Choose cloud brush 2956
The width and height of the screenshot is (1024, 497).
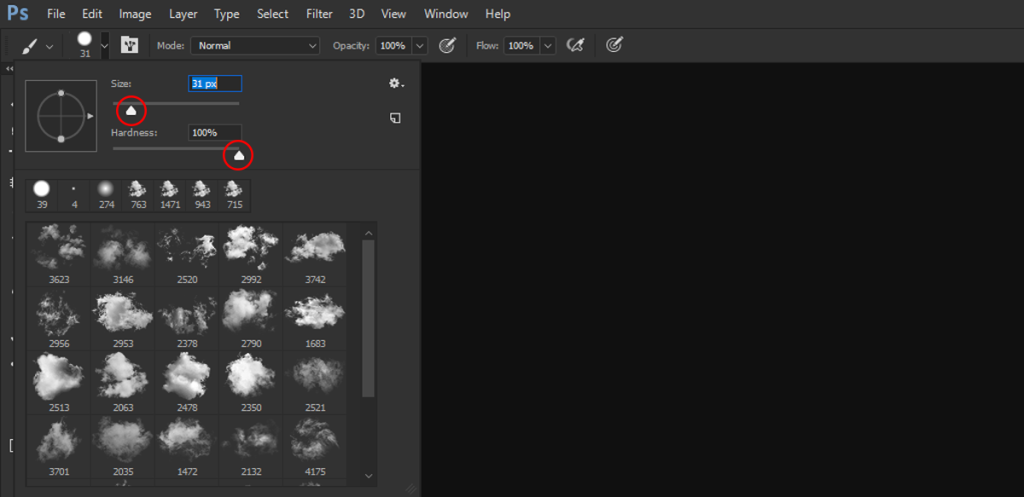pyautogui.click(x=59, y=318)
